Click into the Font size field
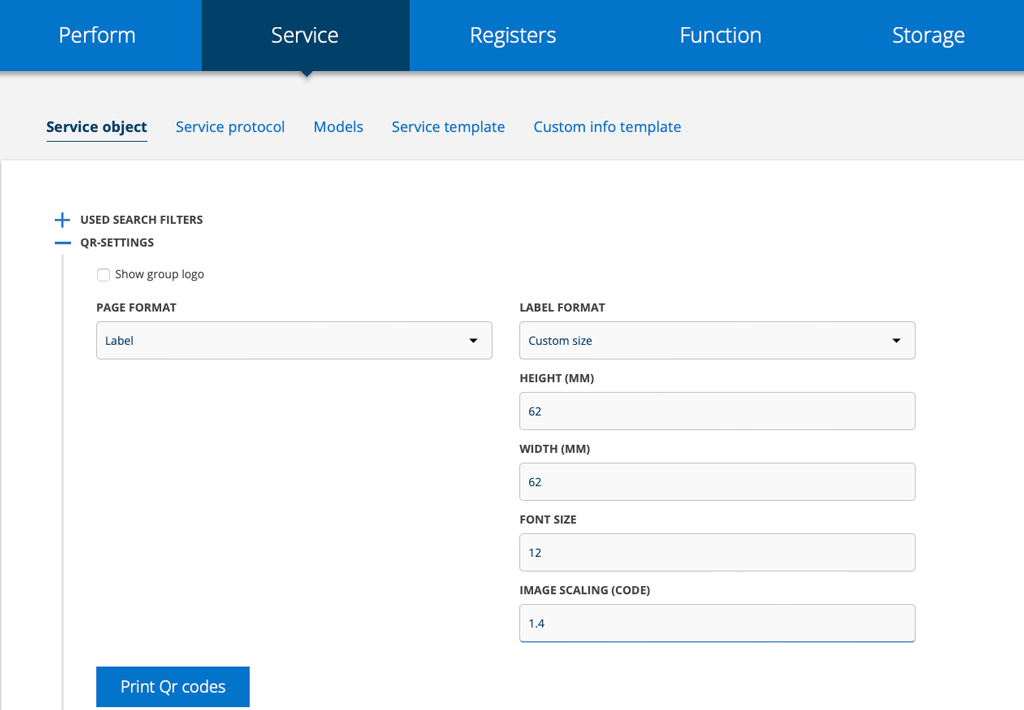The image size is (1024, 710). 717,552
